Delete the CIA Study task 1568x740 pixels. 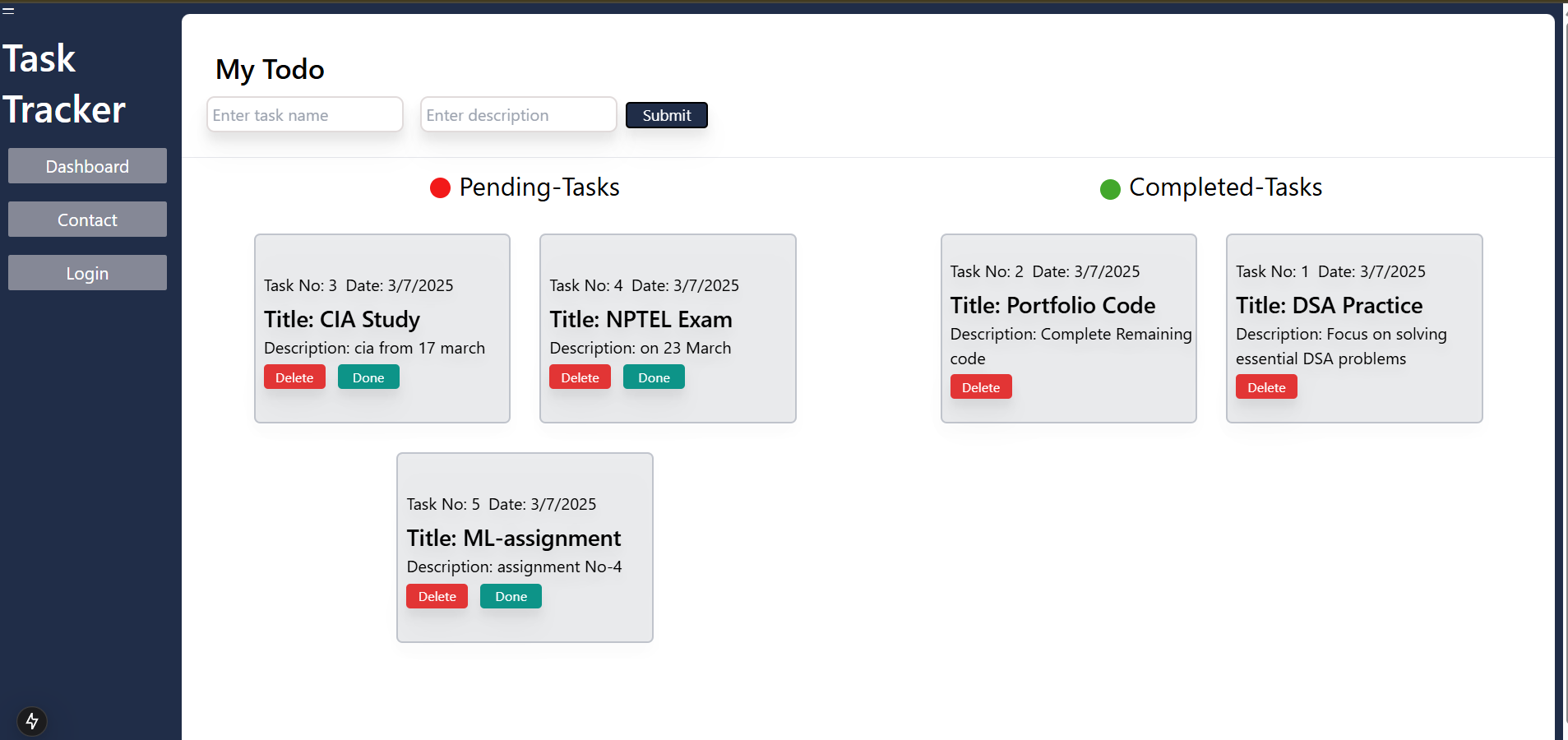pyautogui.click(x=294, y=377)
